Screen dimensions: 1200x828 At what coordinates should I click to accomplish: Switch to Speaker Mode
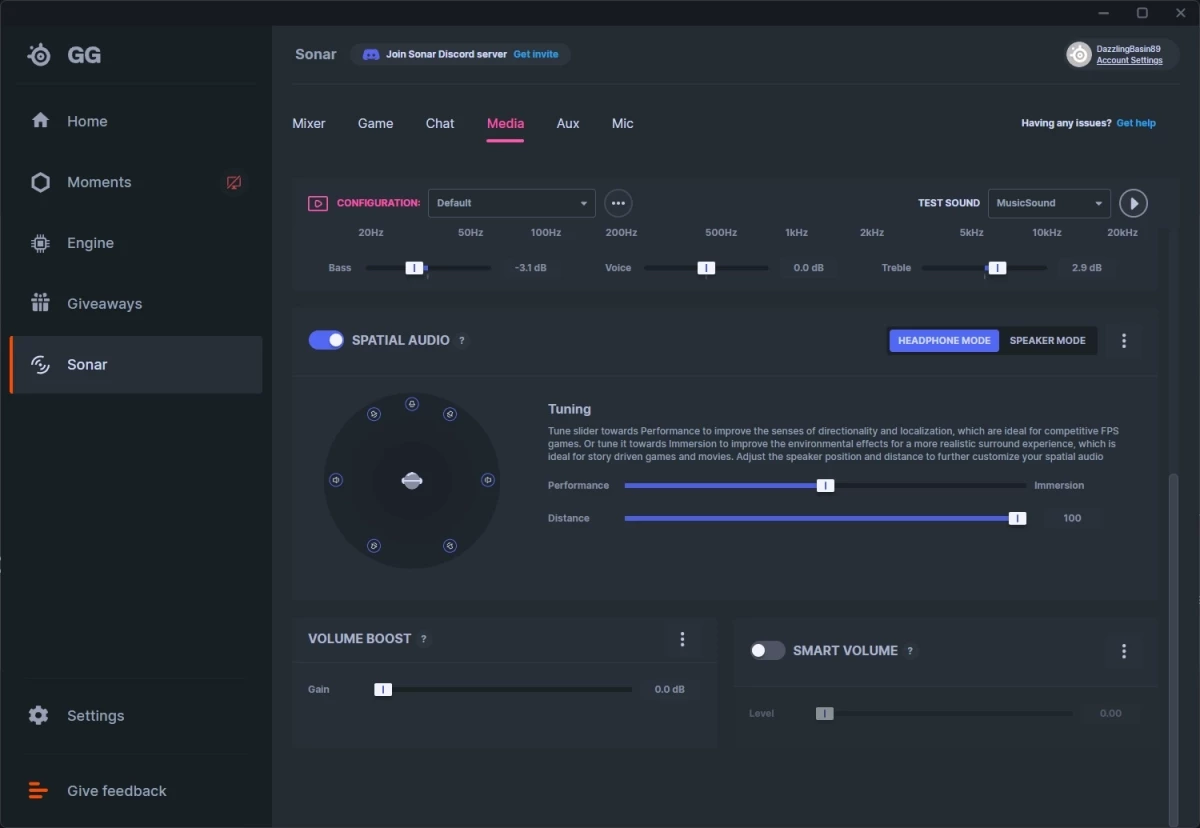[x=1047, y=340]
